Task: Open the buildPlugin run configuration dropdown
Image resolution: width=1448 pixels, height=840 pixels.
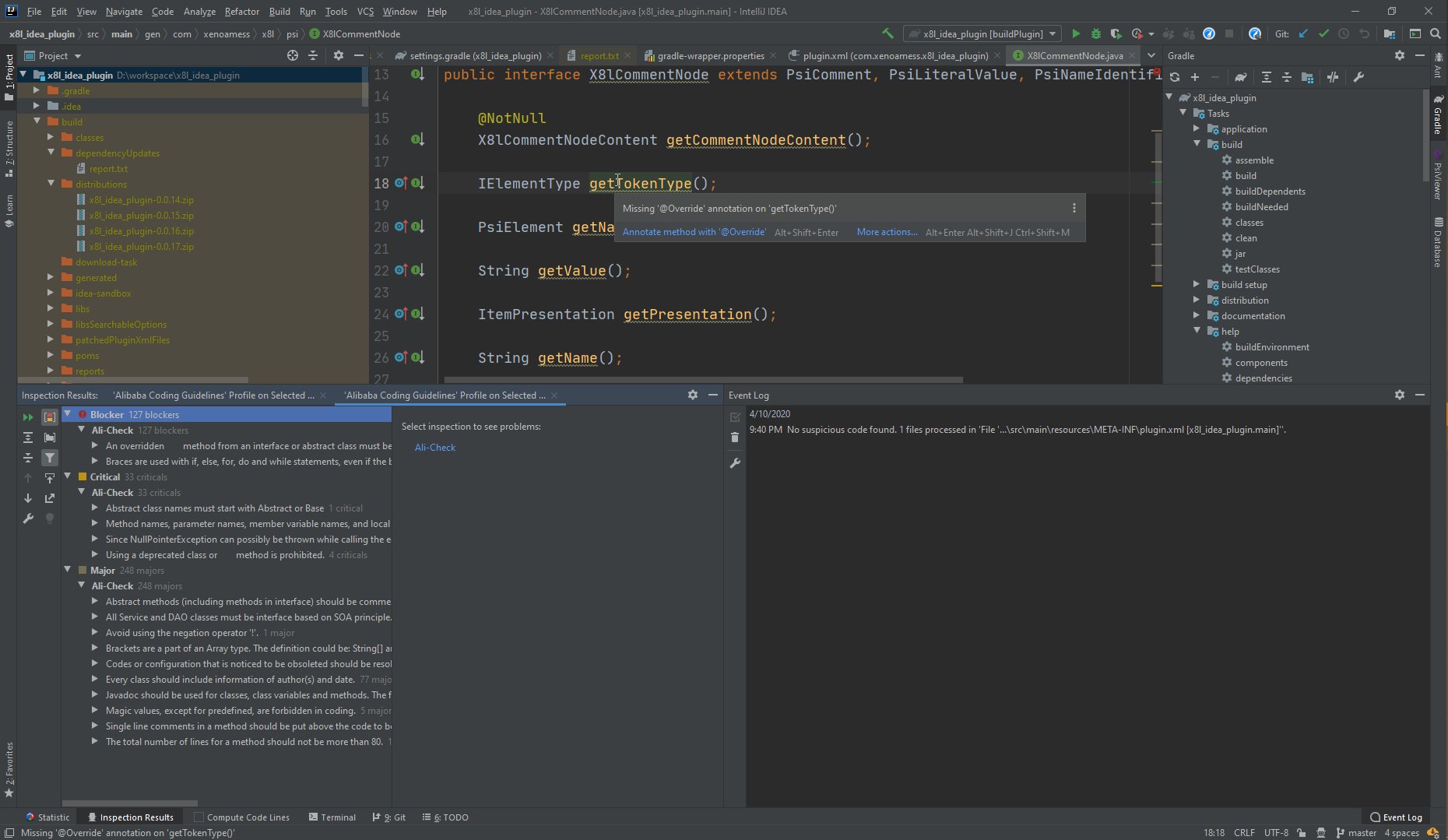Action: [x=983, y=33]
